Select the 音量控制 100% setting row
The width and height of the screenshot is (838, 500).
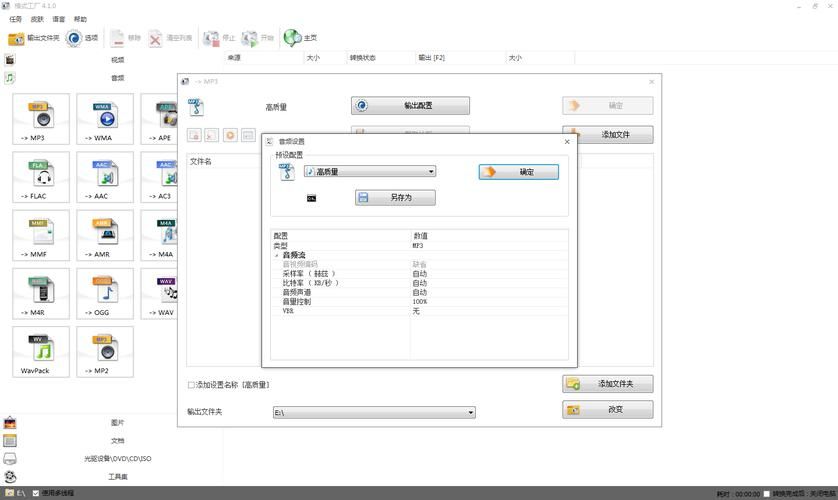point(340,301)
